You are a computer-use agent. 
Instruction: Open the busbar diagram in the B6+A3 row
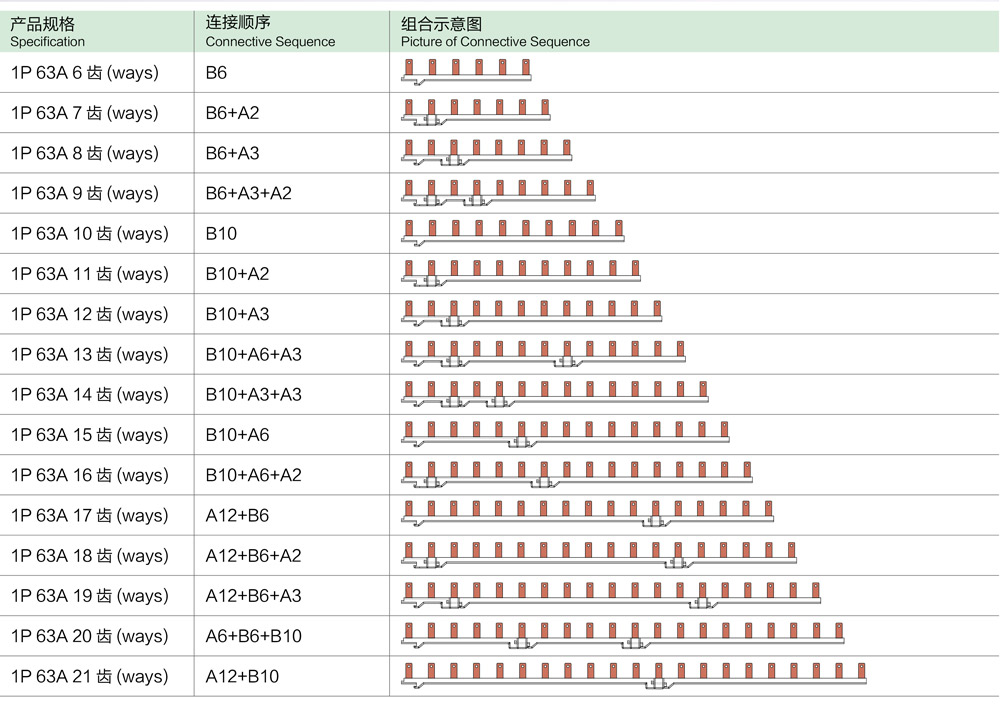point(487,152)
